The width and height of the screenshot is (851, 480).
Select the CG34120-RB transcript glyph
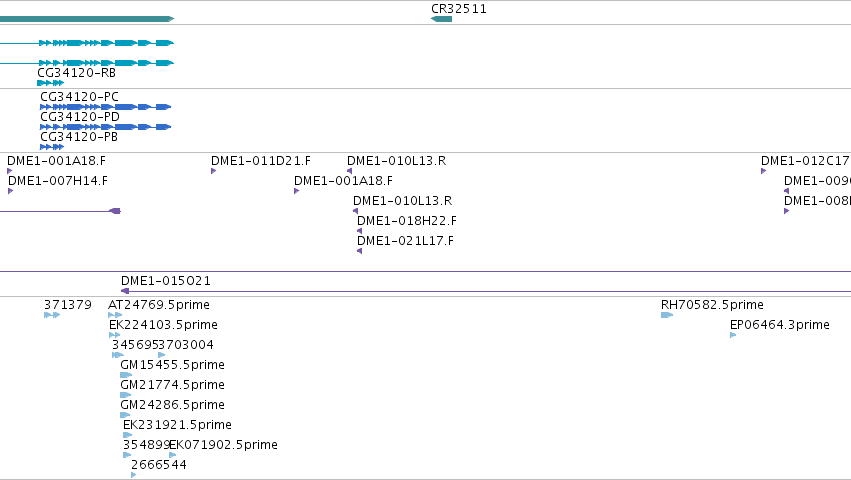click(x=50, y=83)
